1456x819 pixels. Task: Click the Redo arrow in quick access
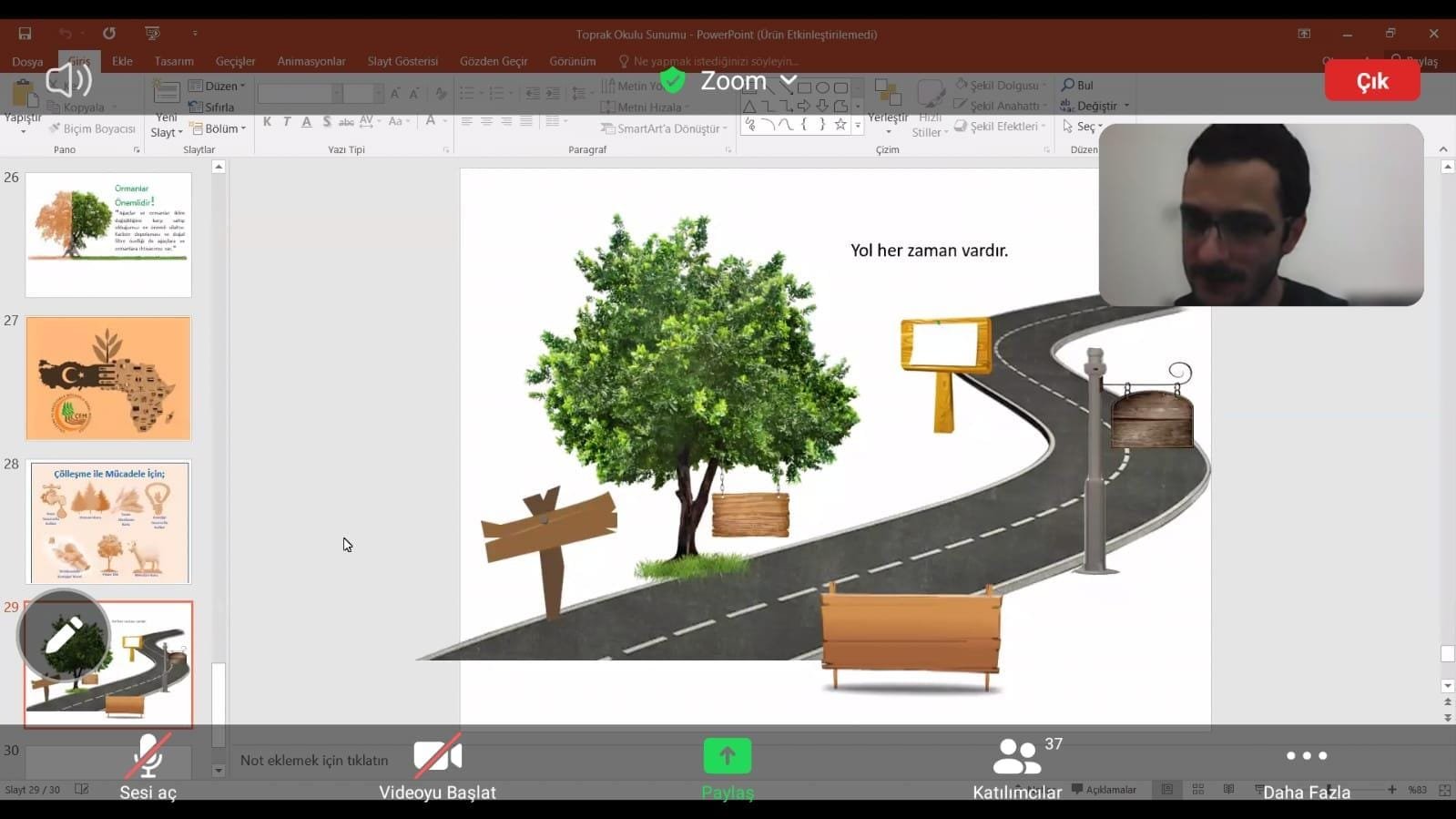pos(109,34)
